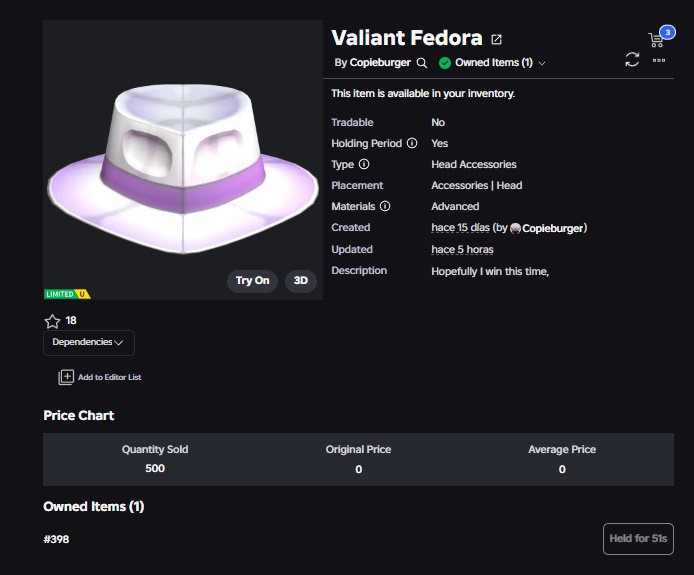Show Type info icon
The height and width of the screenshot is (575, 694).
pyautogui.click(x=364, y=164)
